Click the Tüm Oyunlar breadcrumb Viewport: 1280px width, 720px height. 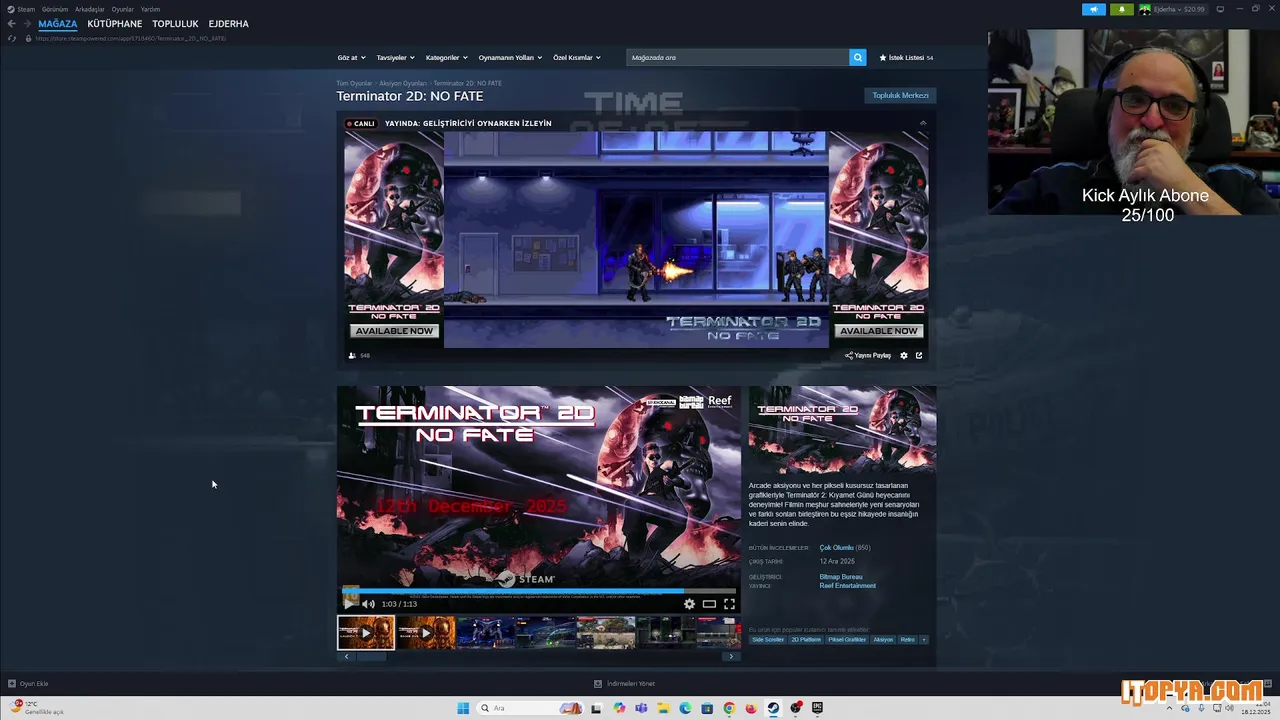tap(354, 83)
